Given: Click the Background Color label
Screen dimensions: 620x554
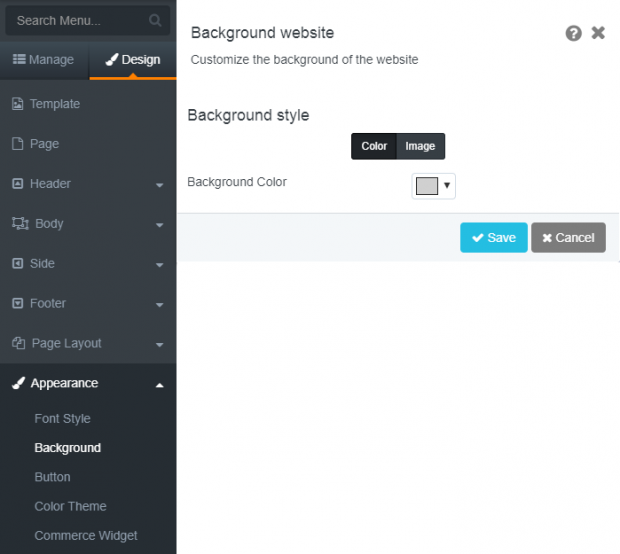Looking at the screenshot, I should click(237, 182).
